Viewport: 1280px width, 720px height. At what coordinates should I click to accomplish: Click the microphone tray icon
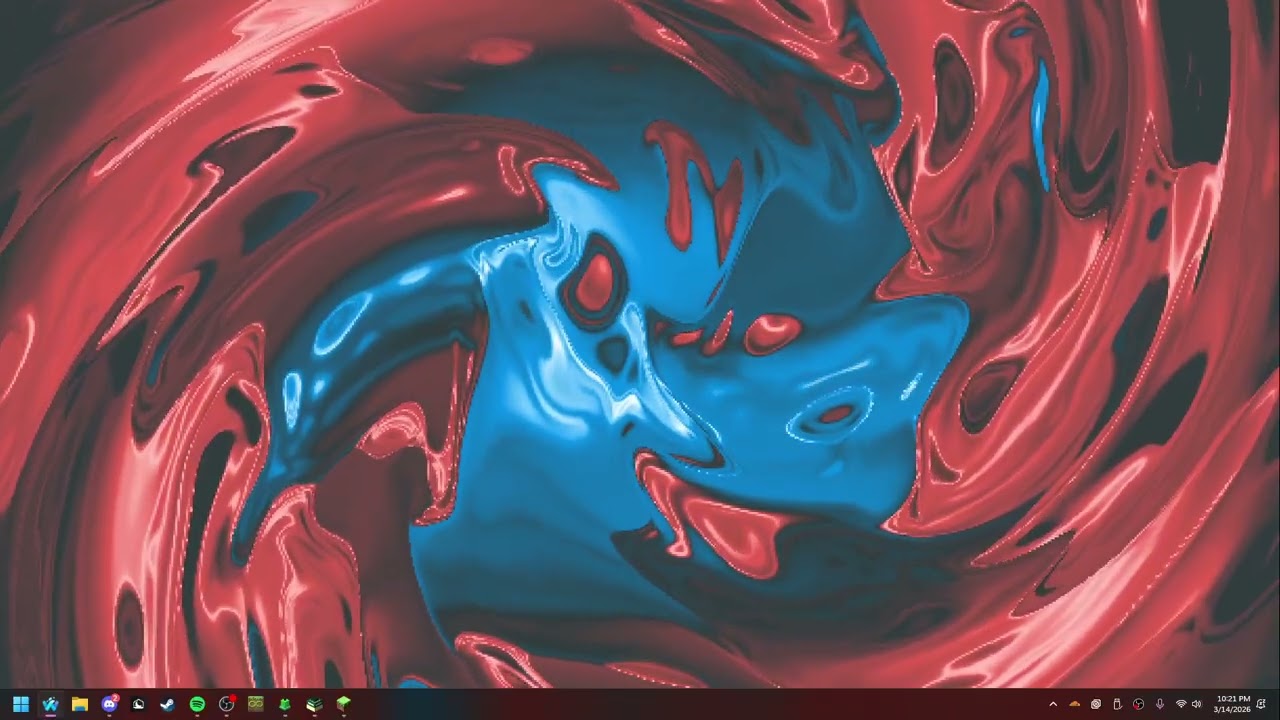(1159, 704)
